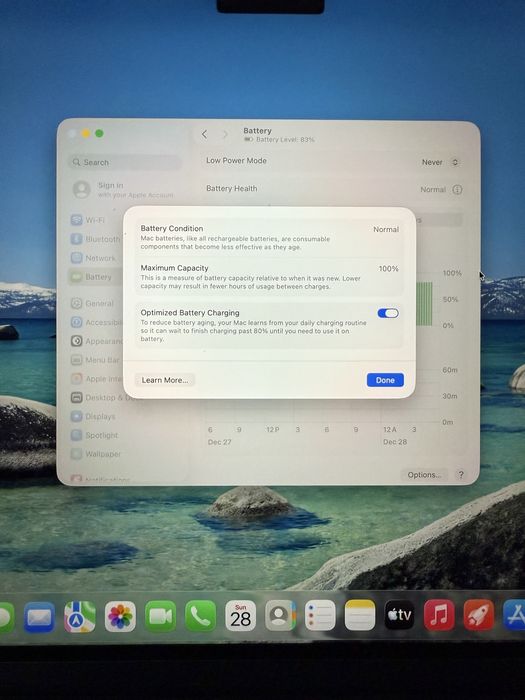This screenshot has width=525, height=700.
Task: Click the question mark help button
Action: (461, 475)
